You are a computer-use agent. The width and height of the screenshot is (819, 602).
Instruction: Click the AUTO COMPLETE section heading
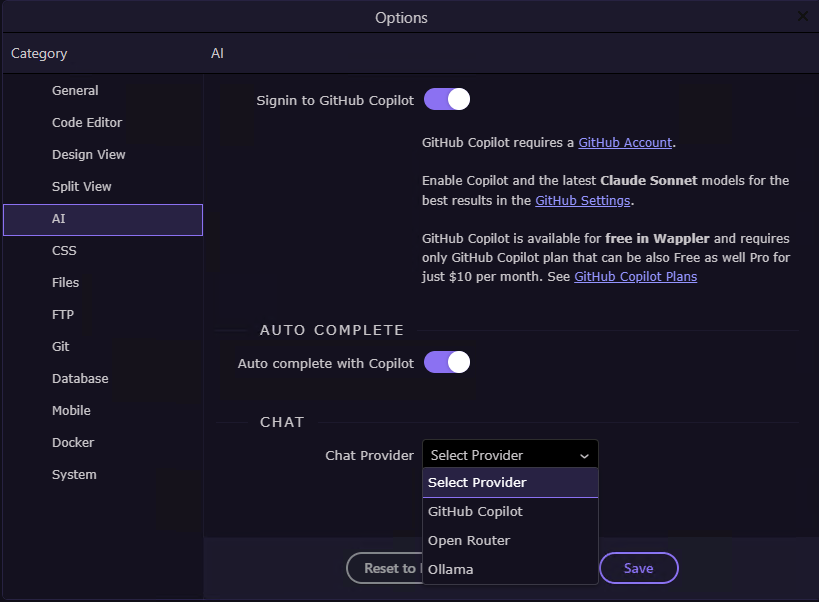[332, 330]
